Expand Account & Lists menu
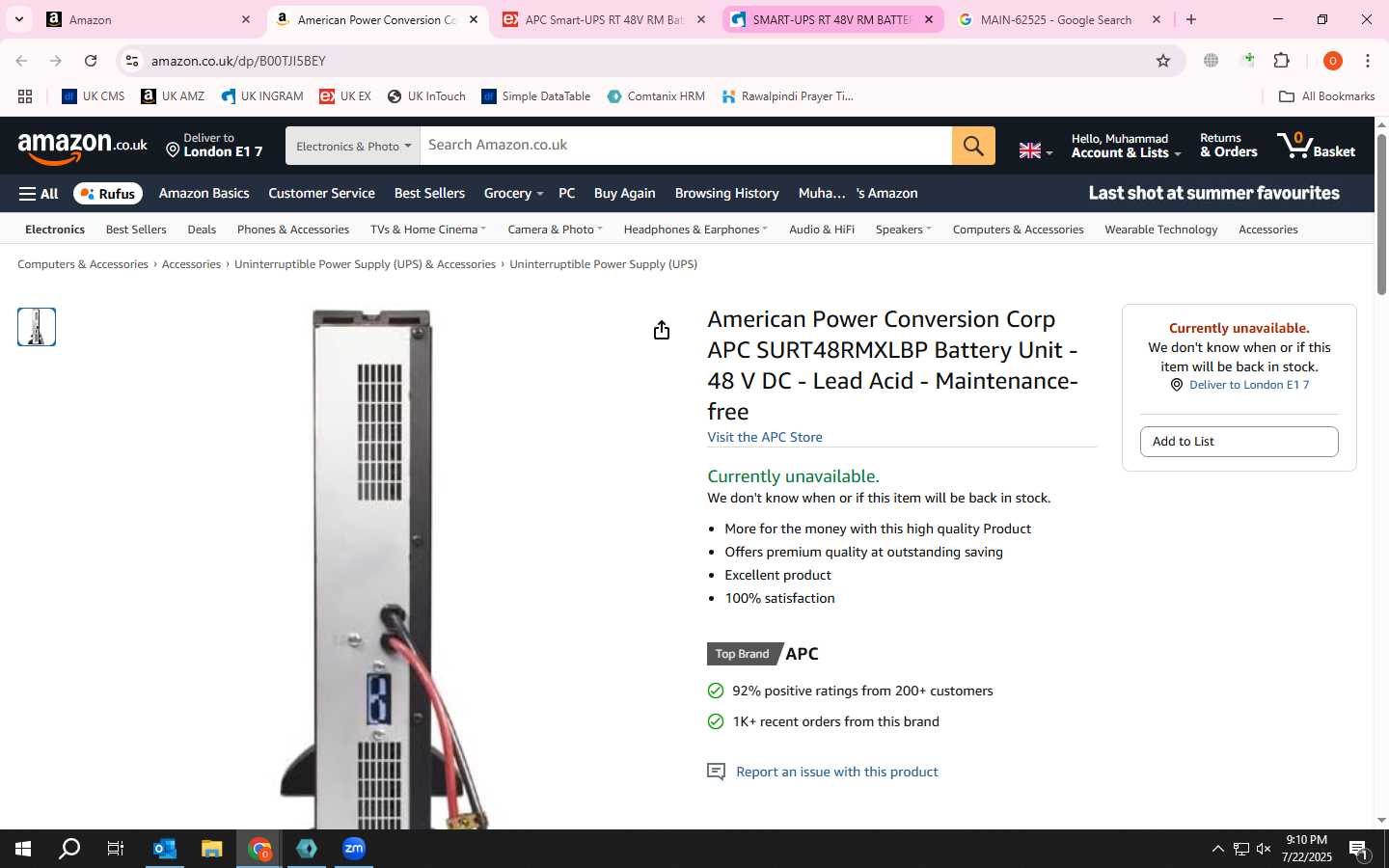Viewport: 1389px width, 868px height. [1126, 146]
